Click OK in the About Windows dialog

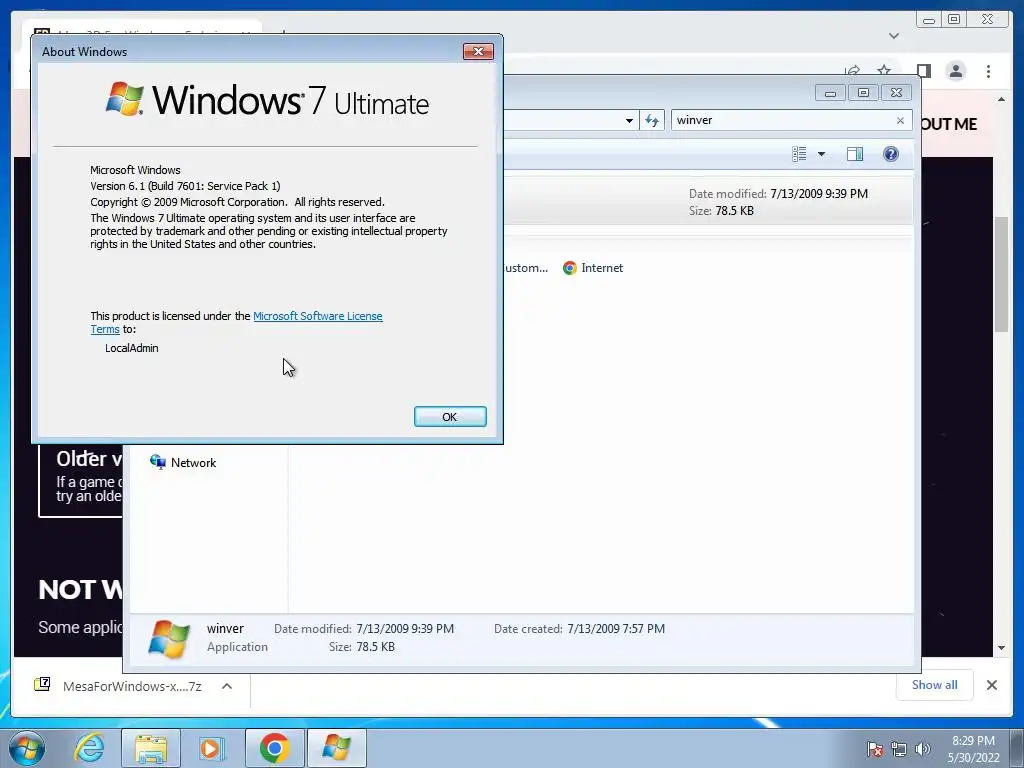point(450,417)
